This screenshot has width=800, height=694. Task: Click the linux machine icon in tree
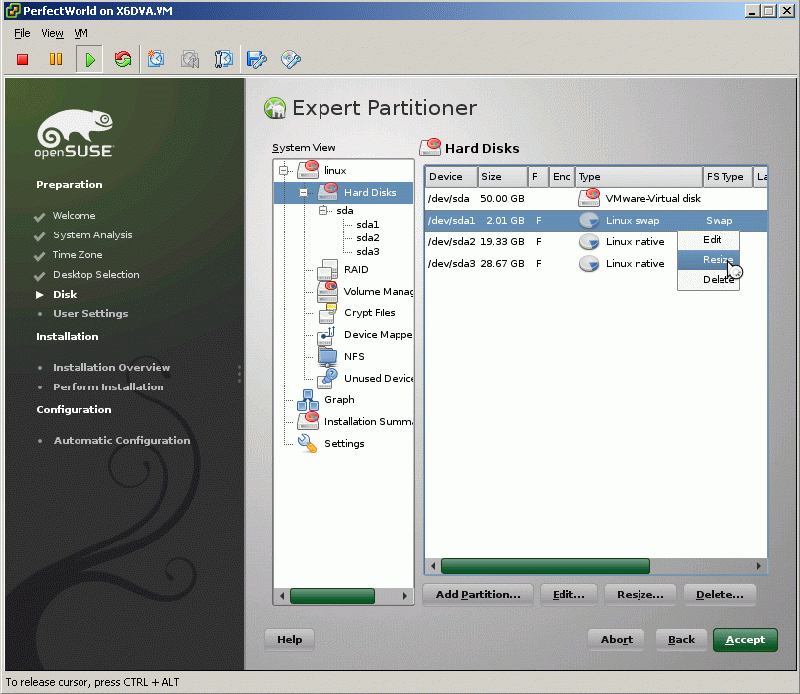pos(308,170)
